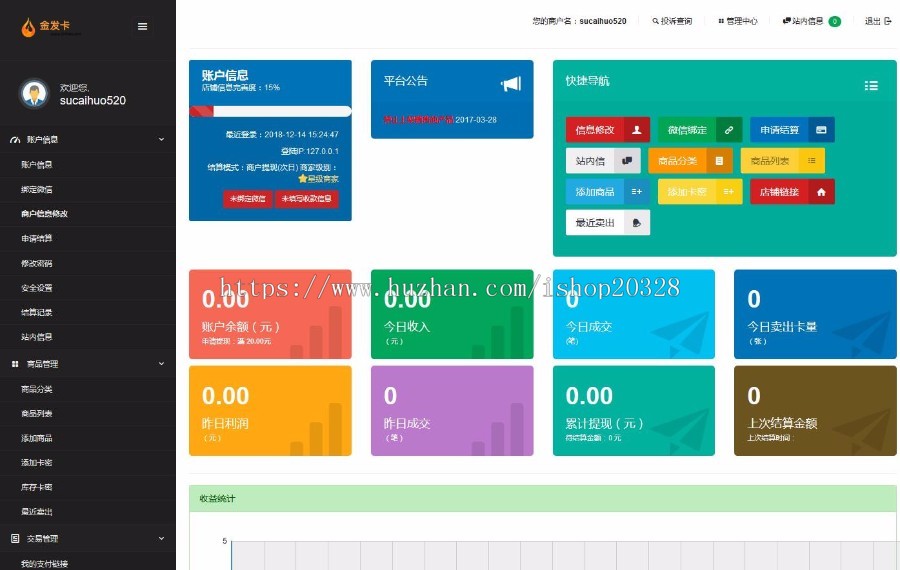The height and width of the screenshot is (570, 900).
Task: Open 修改密码 in the sidebar
Action: 37,263
